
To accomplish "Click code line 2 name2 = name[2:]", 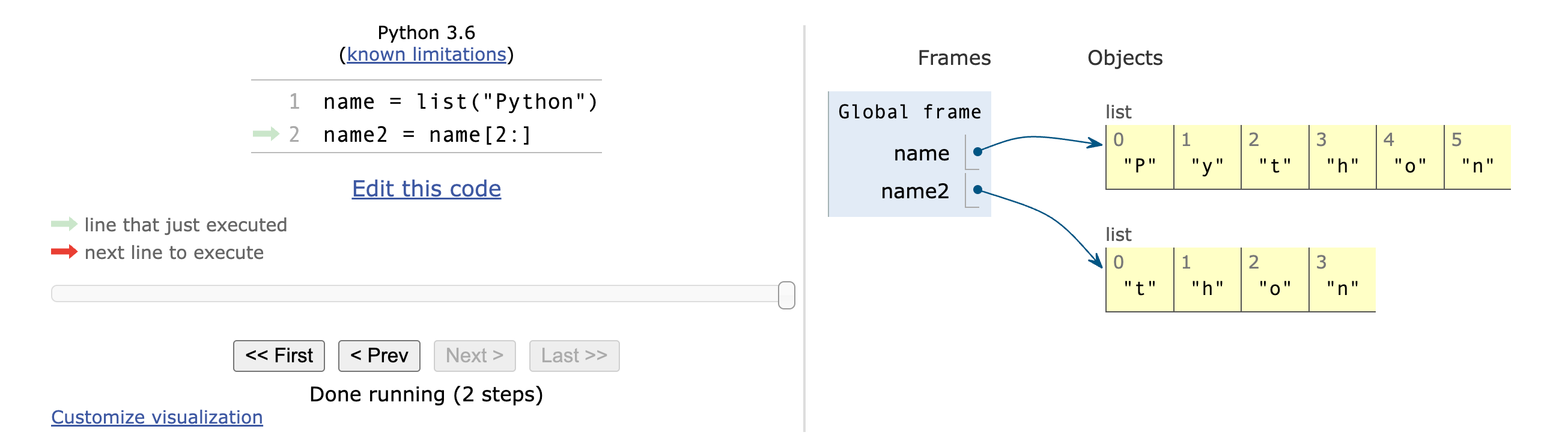I will click(427, 135).
